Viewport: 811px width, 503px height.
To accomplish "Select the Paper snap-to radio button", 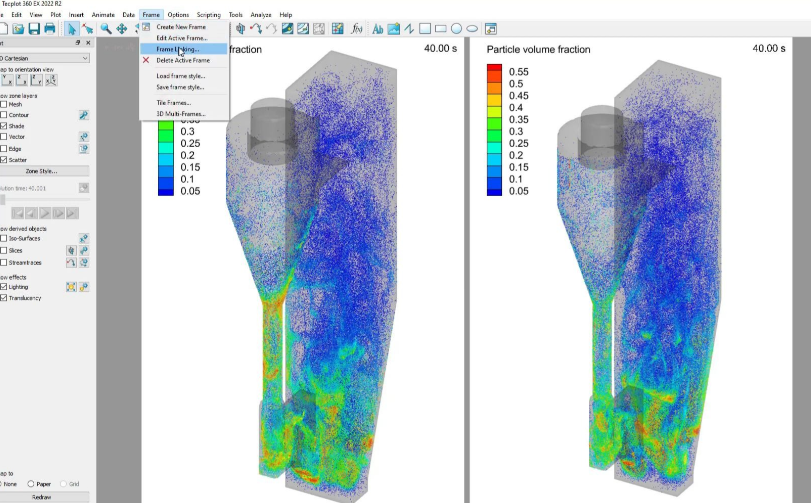I will [x=33, y=484].
